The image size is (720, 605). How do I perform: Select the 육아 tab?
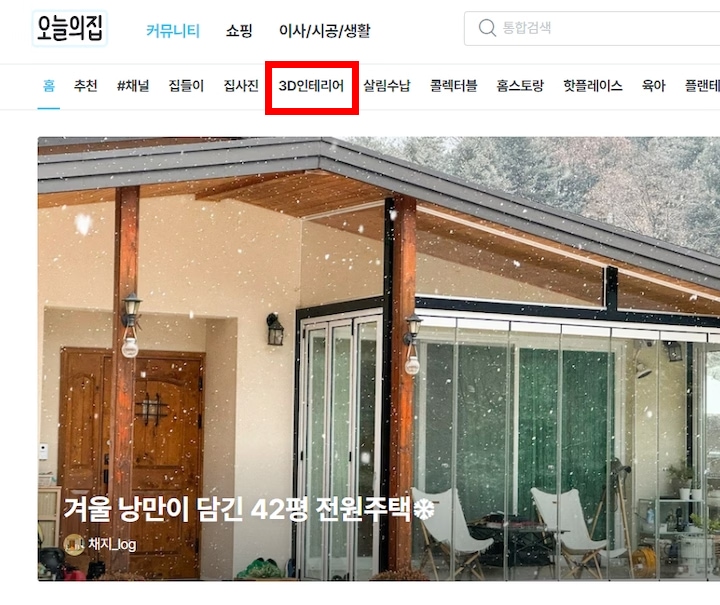click(653, 86)
